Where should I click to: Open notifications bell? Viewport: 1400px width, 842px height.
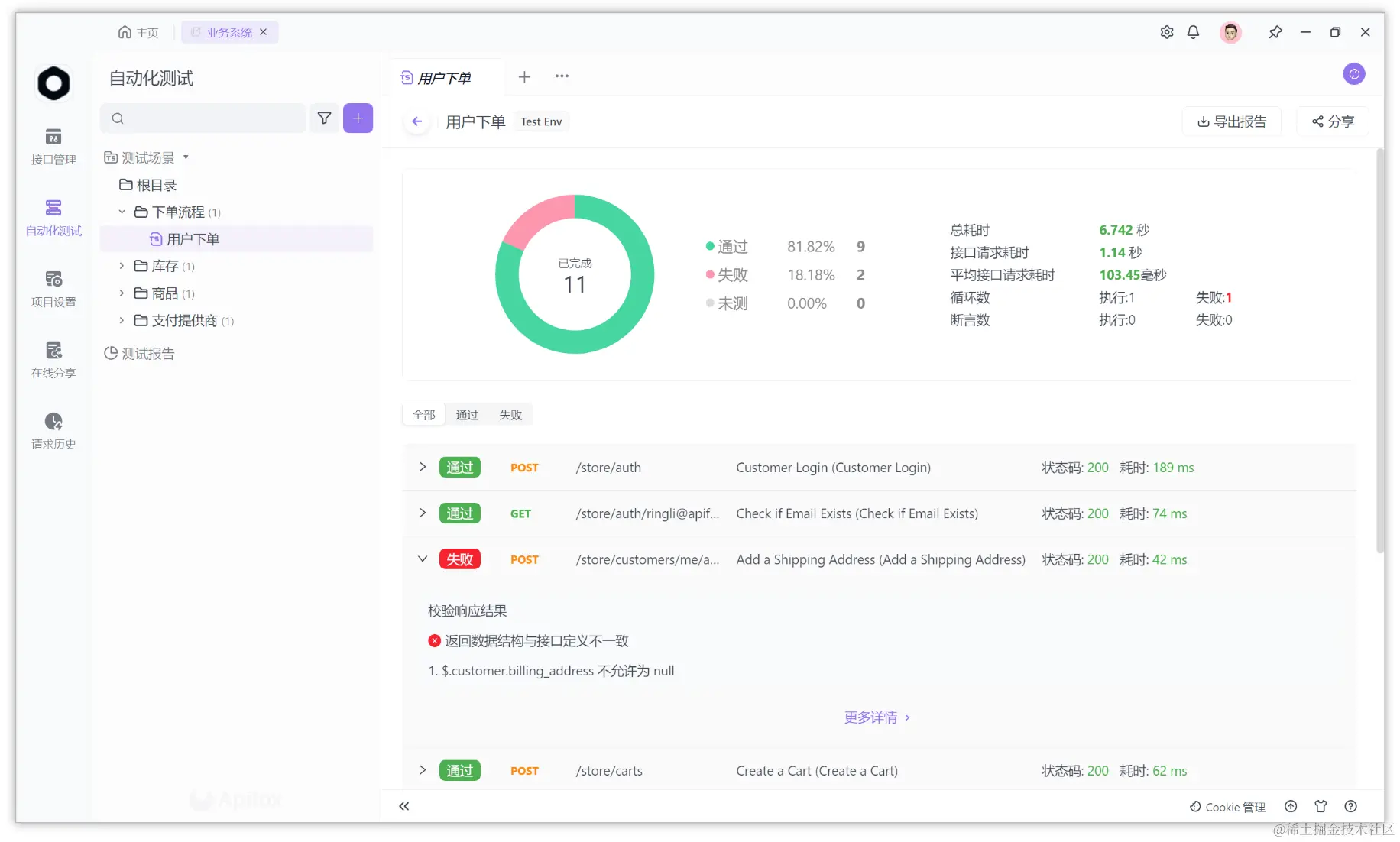(1193, 32)
